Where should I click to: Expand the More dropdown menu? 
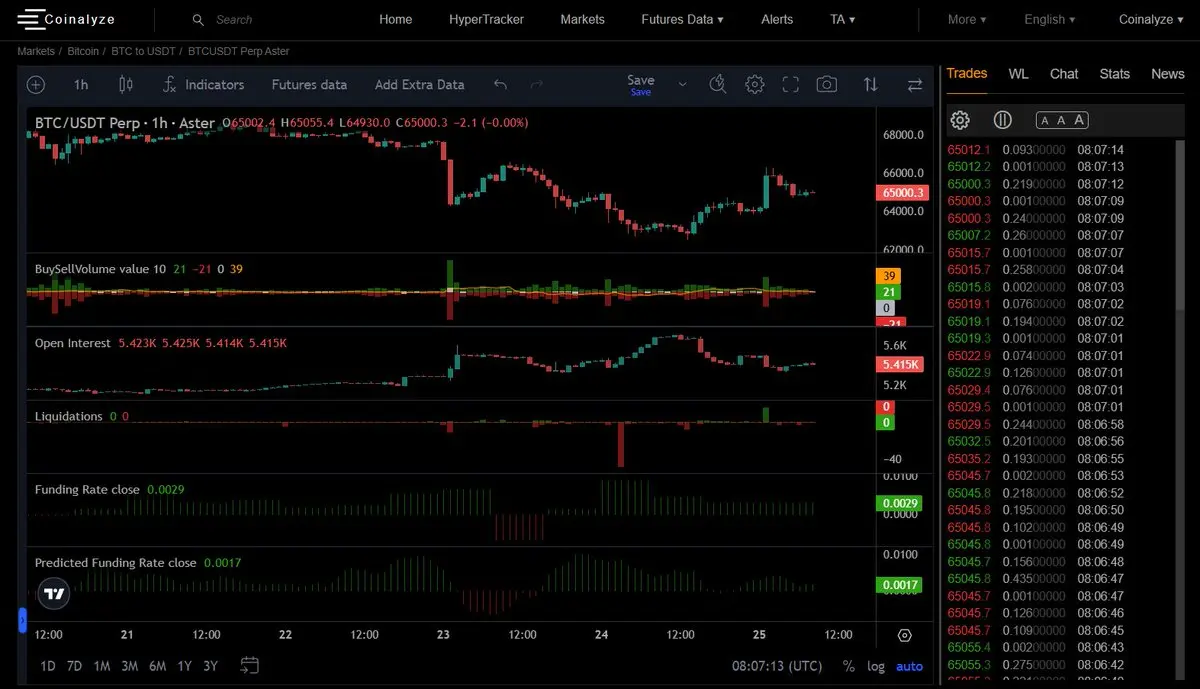pyautogui.click(x=967, y=19)
